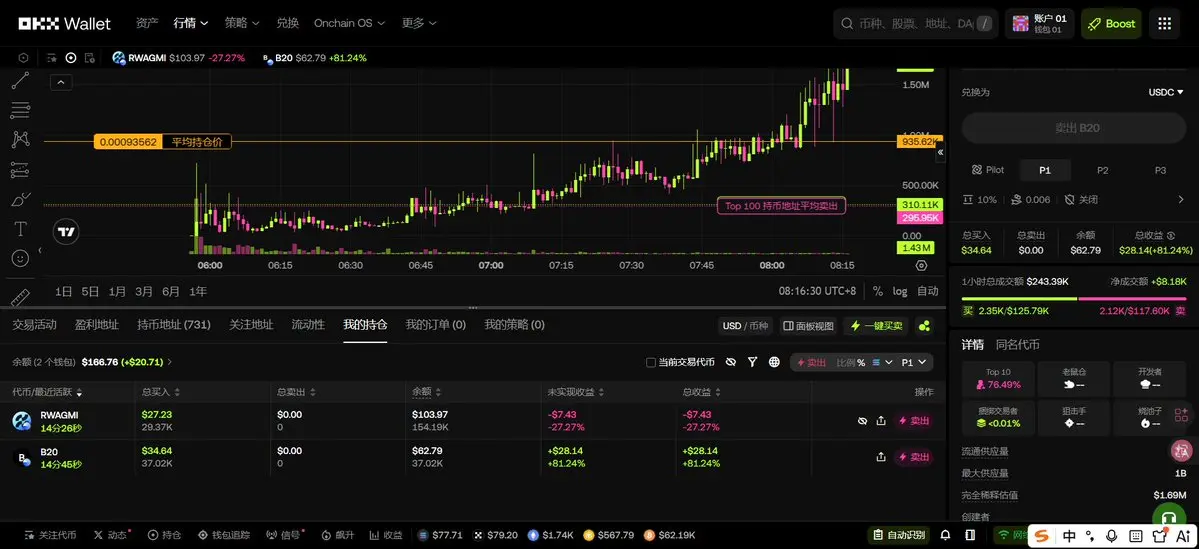Select the text annotation tool
Screen dimensions: 1199x549
coord(21,229)
